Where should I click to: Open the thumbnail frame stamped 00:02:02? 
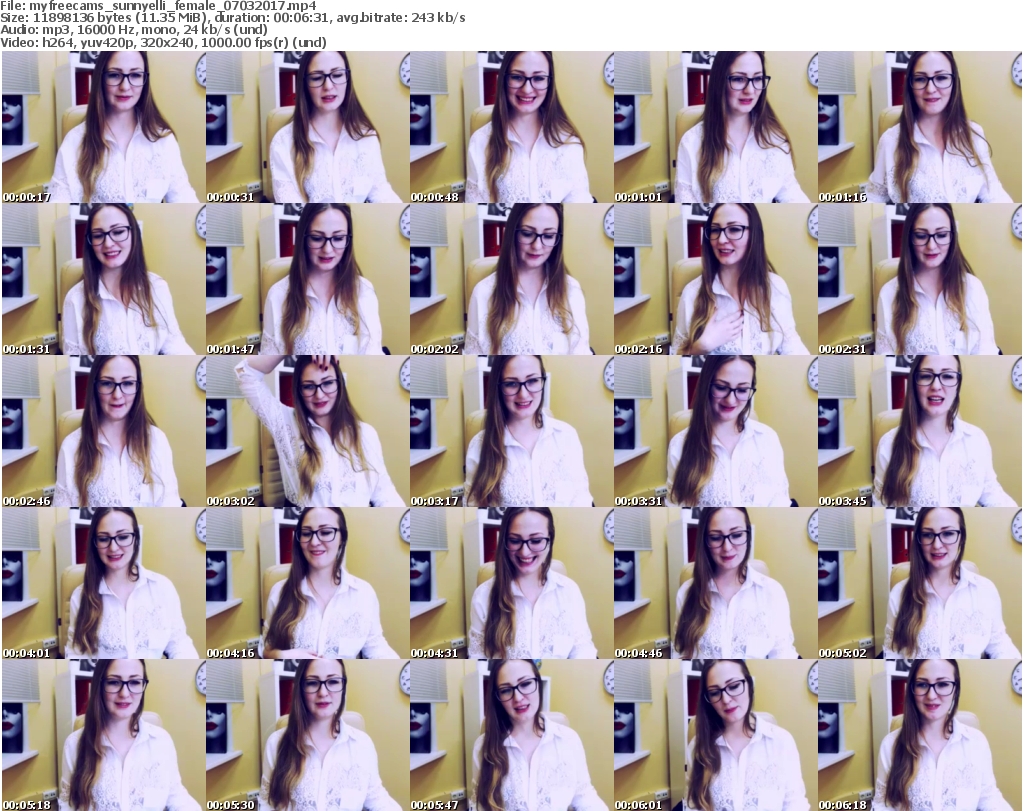pyautogui.click(x=511, y=279)
